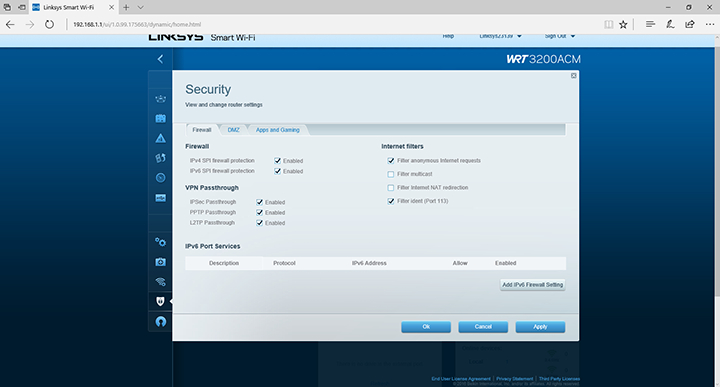Add page to favorites with star icon
Viewport: 720px width, 387px height.
point(623,24)
